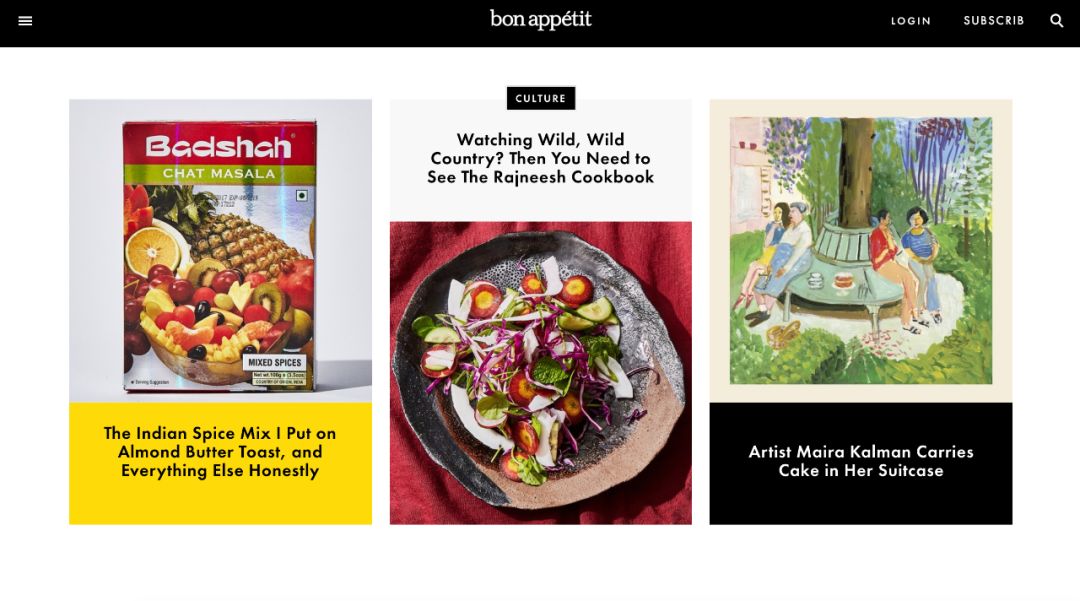Click the tree trunk in the painting
The image size is (1080, 601).
pyautogui.click(x=855, y=172)
